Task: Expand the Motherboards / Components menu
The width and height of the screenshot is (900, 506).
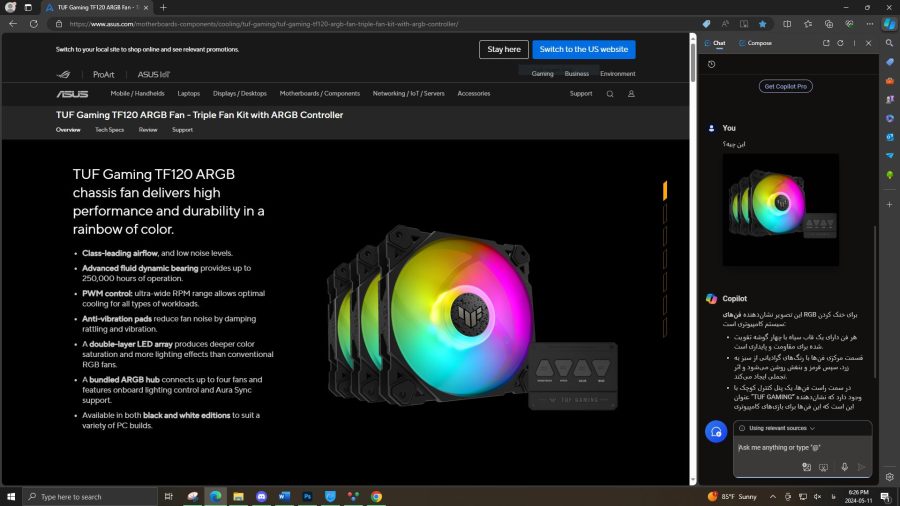Action: [x=319, y=94]
